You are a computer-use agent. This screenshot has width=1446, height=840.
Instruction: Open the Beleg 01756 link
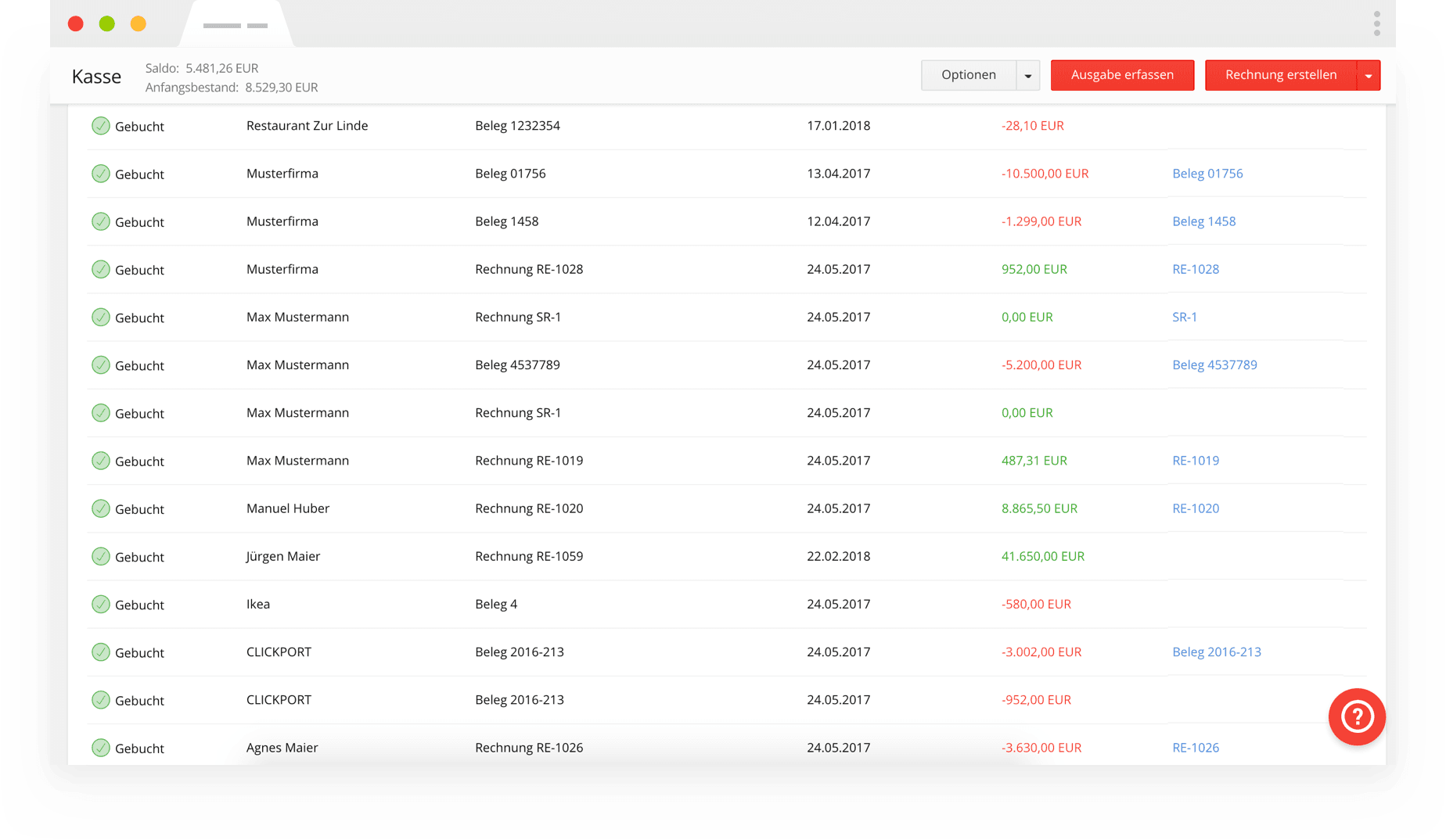pos(1207,174)
